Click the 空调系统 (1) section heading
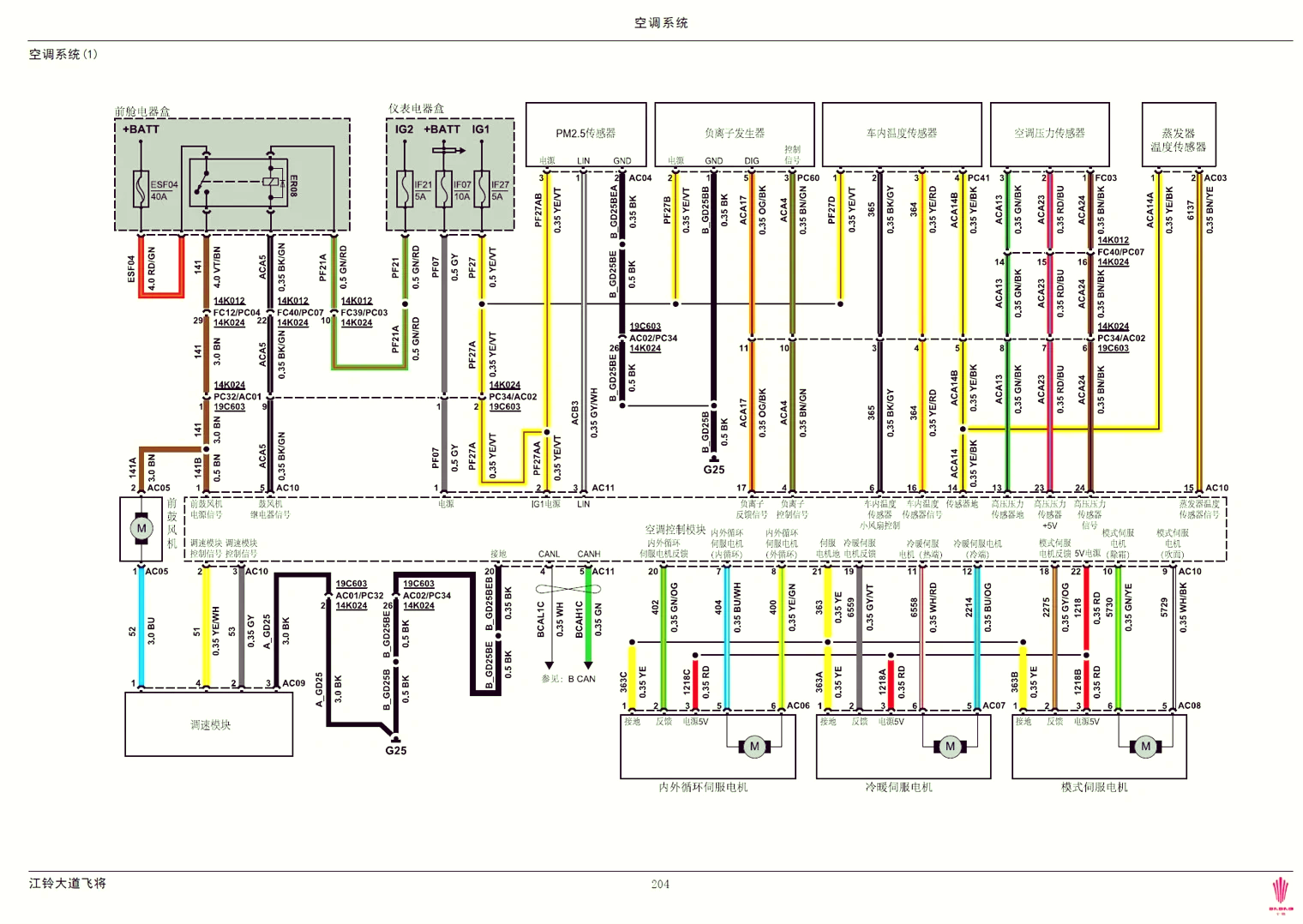The image size is (1303, 924). [63, 54]
